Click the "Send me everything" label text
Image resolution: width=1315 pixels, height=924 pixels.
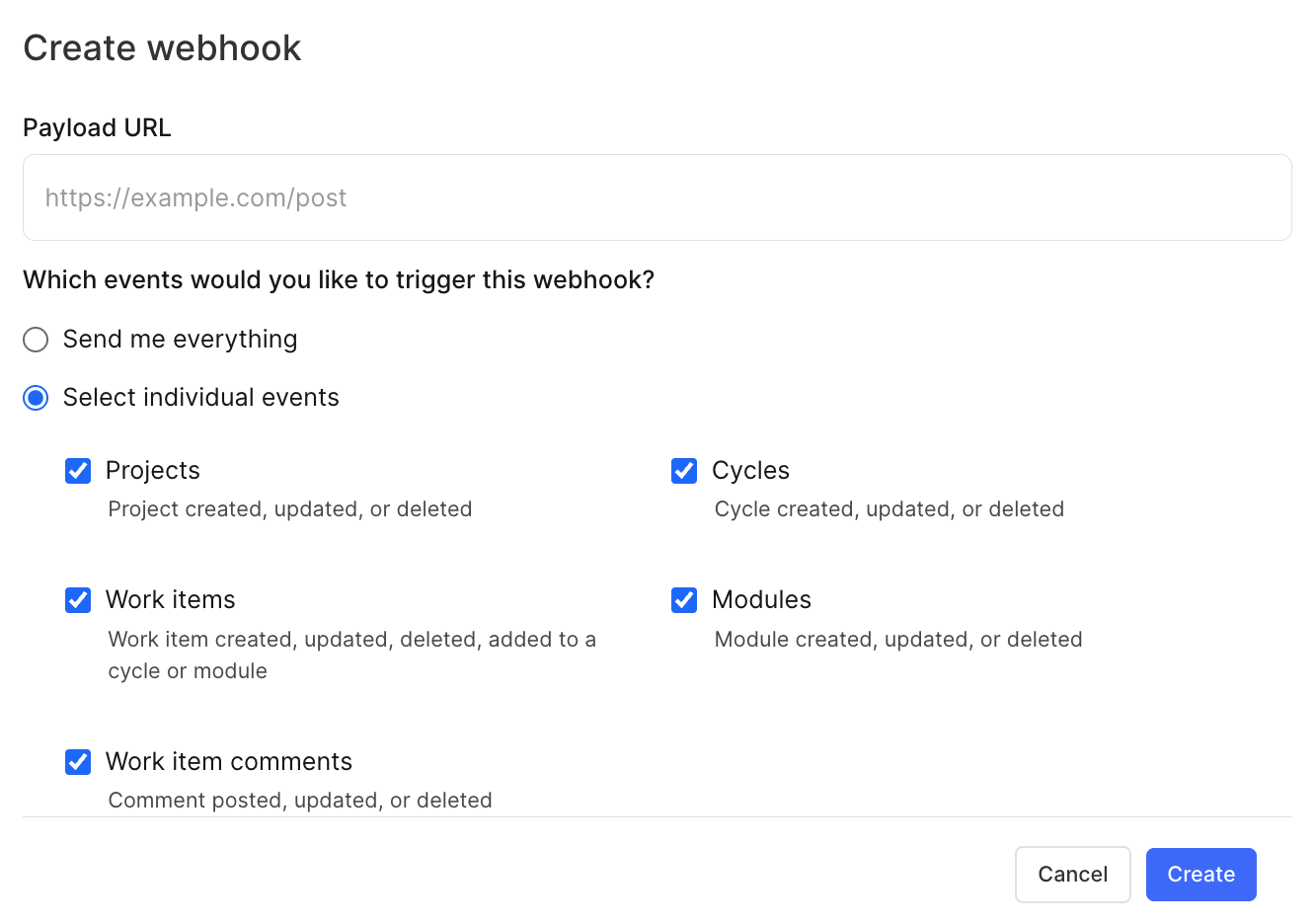(180, 340)
